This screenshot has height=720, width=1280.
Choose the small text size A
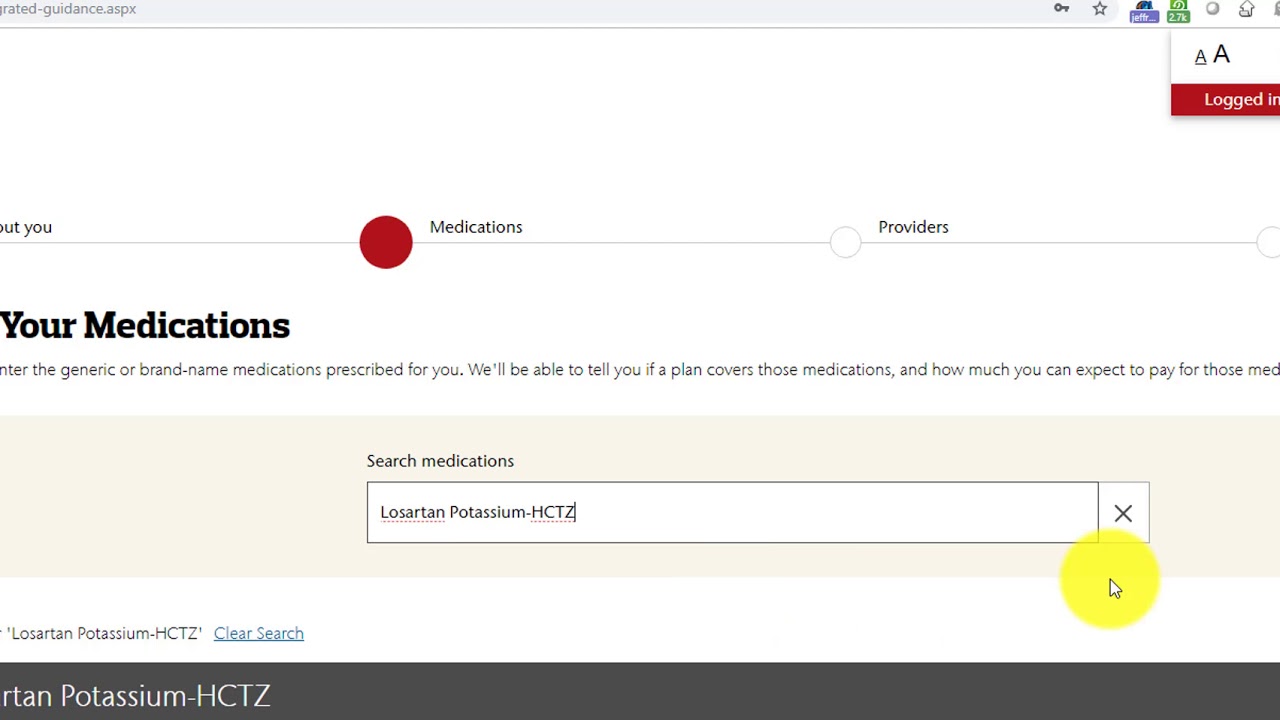pyautogui.click(x=1201, y=58)
